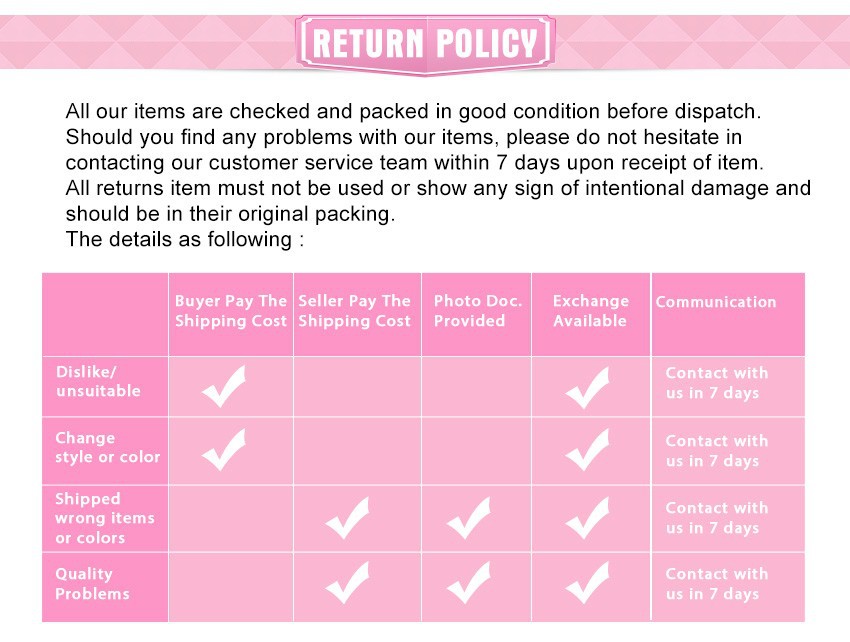850x642 pixels.
Task: Select the Seller Pay The Shipping Cost header
Action: coord(355,311)
